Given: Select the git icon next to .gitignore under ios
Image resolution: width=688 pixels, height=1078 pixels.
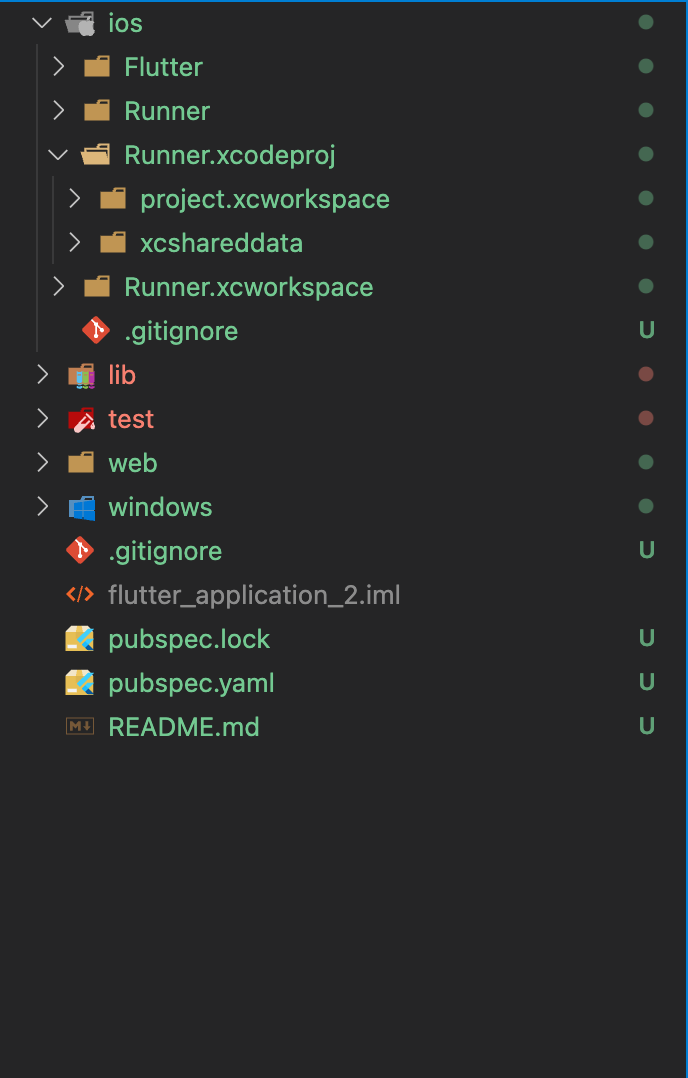Looking at the screenshot, I should (x=96, y=330).
